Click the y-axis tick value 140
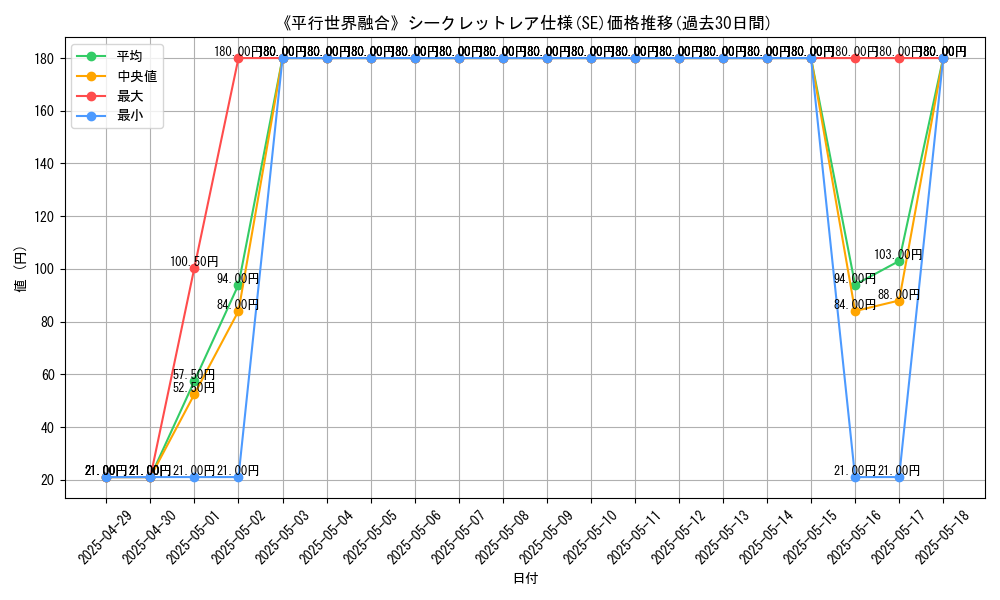Viewport: 1000px width, 600px height. [45, 164]
